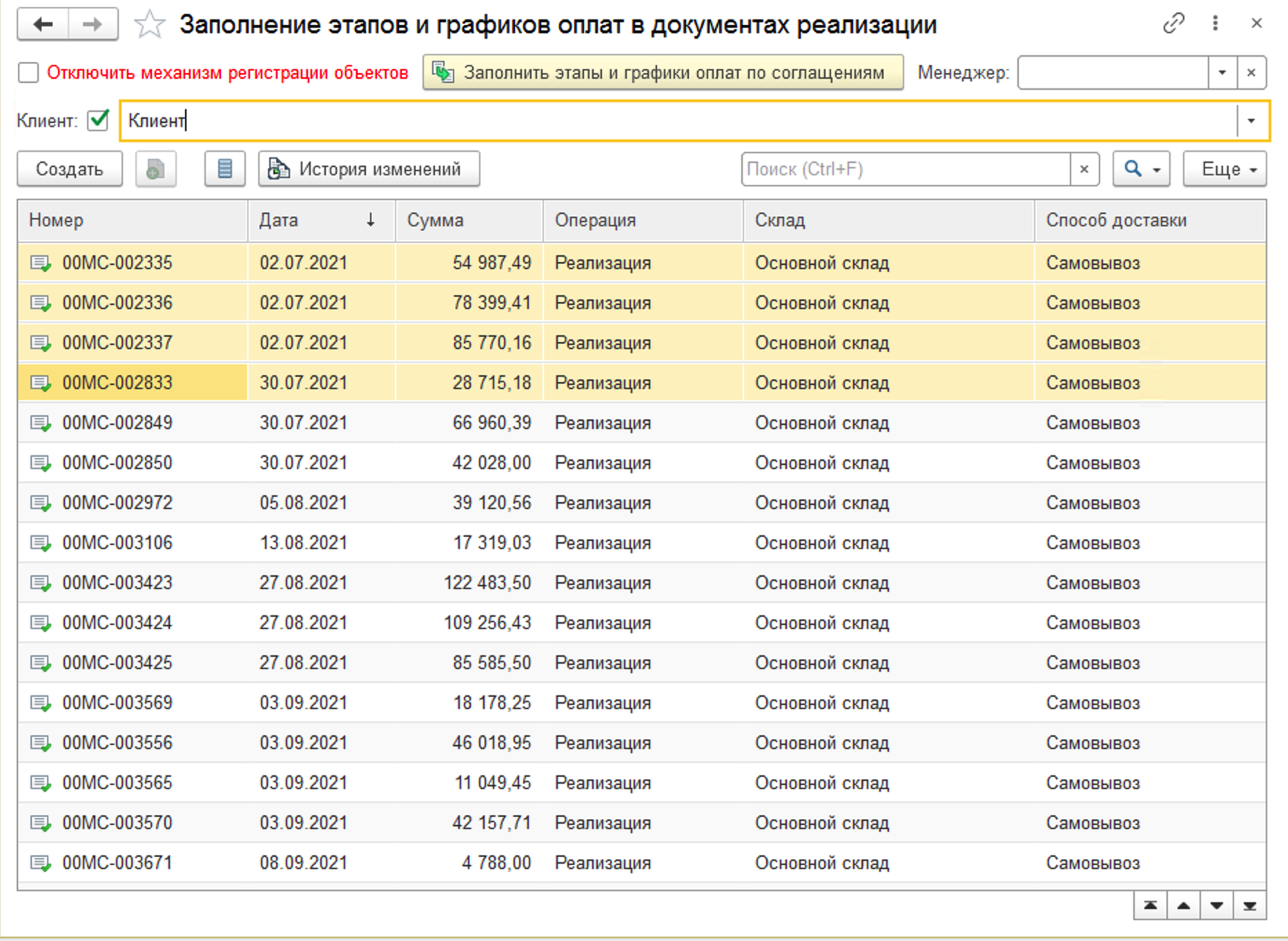Viewport: 1288px width, 941px height.
Task: Click document icon of row 00МС-003565
Action: 41,783
